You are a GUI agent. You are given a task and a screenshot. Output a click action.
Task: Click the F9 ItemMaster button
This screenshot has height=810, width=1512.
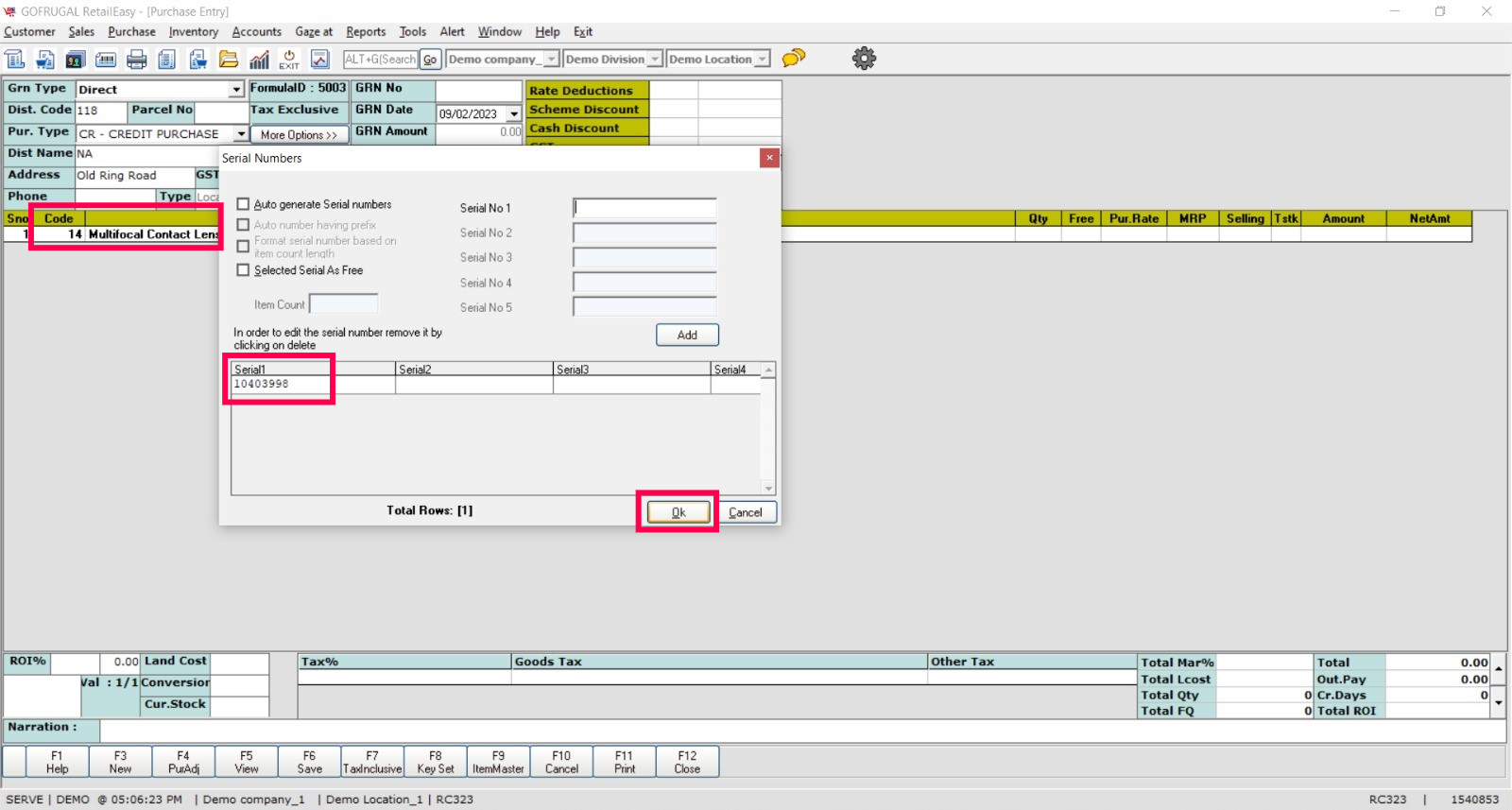[x=498, y=762]
